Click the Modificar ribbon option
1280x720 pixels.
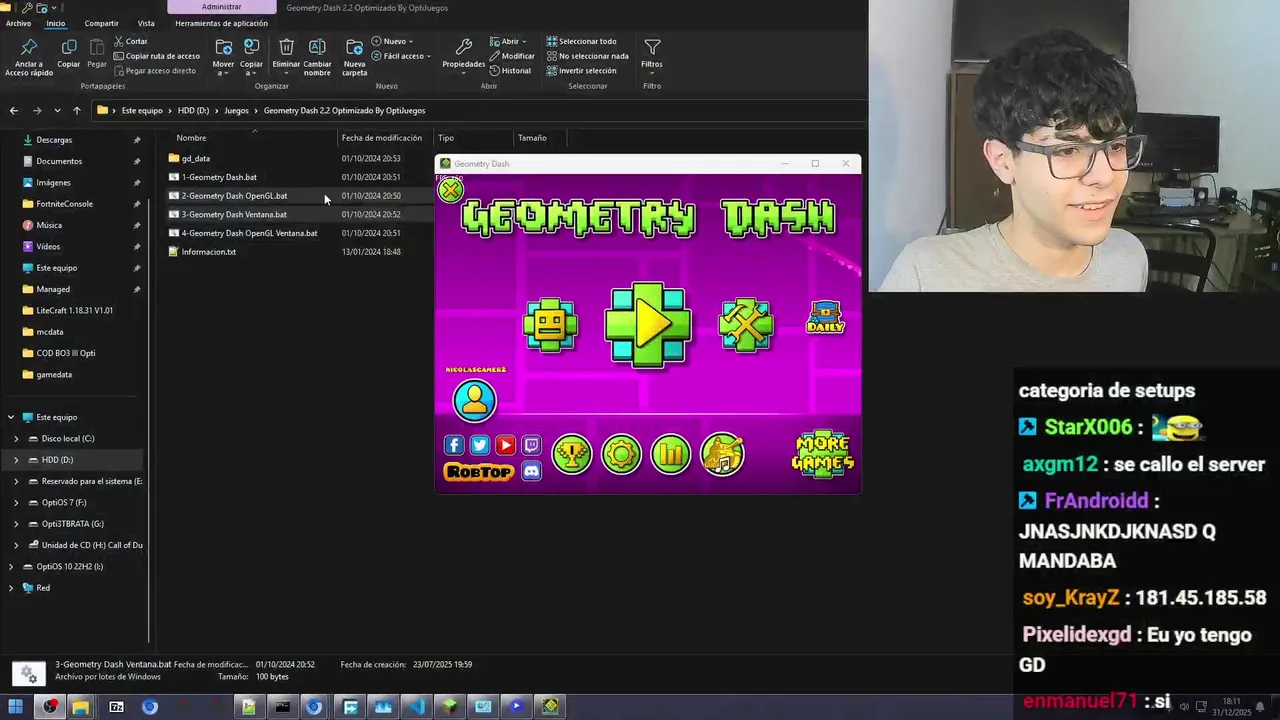(512, 56)
